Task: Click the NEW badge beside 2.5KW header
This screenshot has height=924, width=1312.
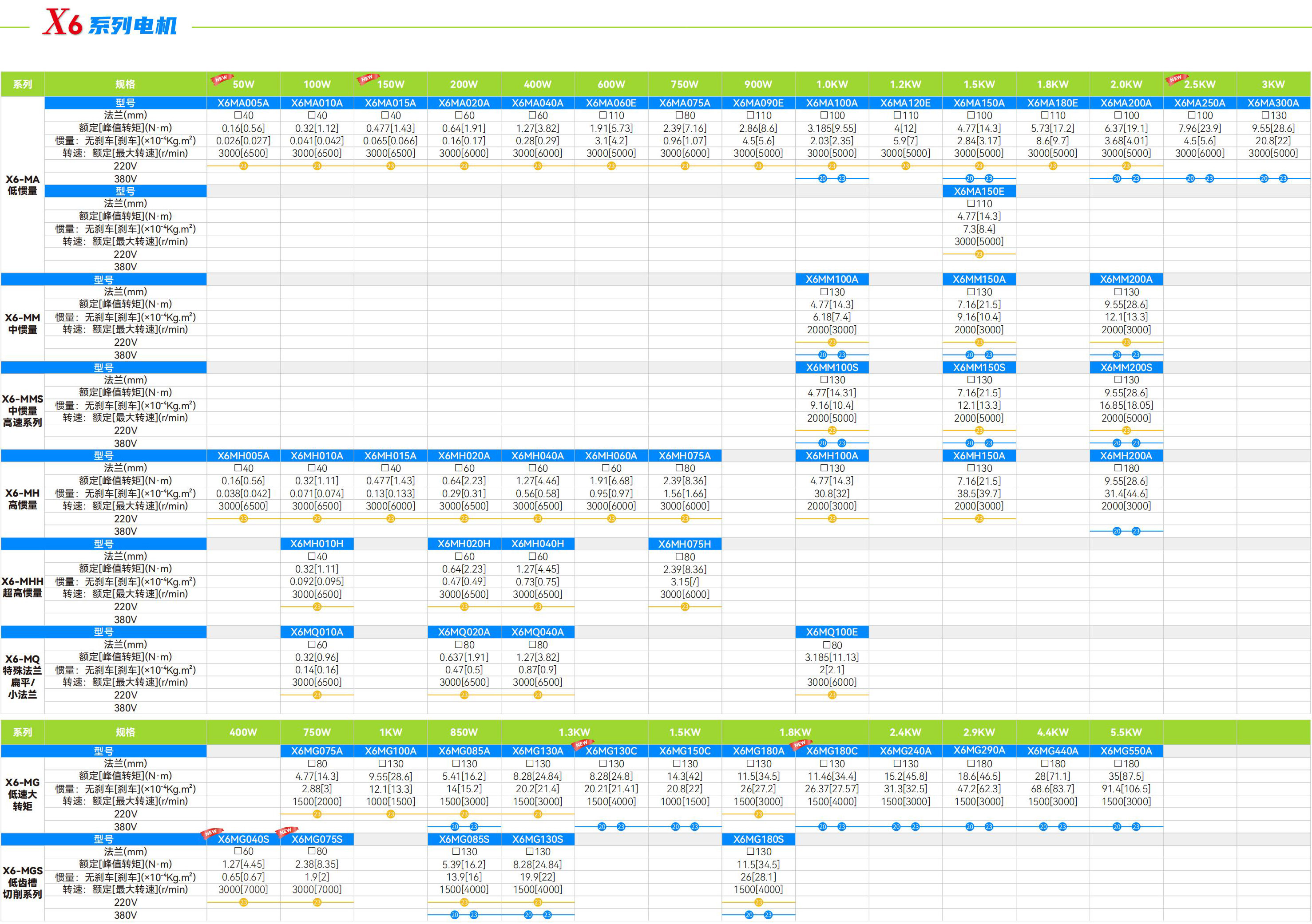Action: tap(1175, 79)
